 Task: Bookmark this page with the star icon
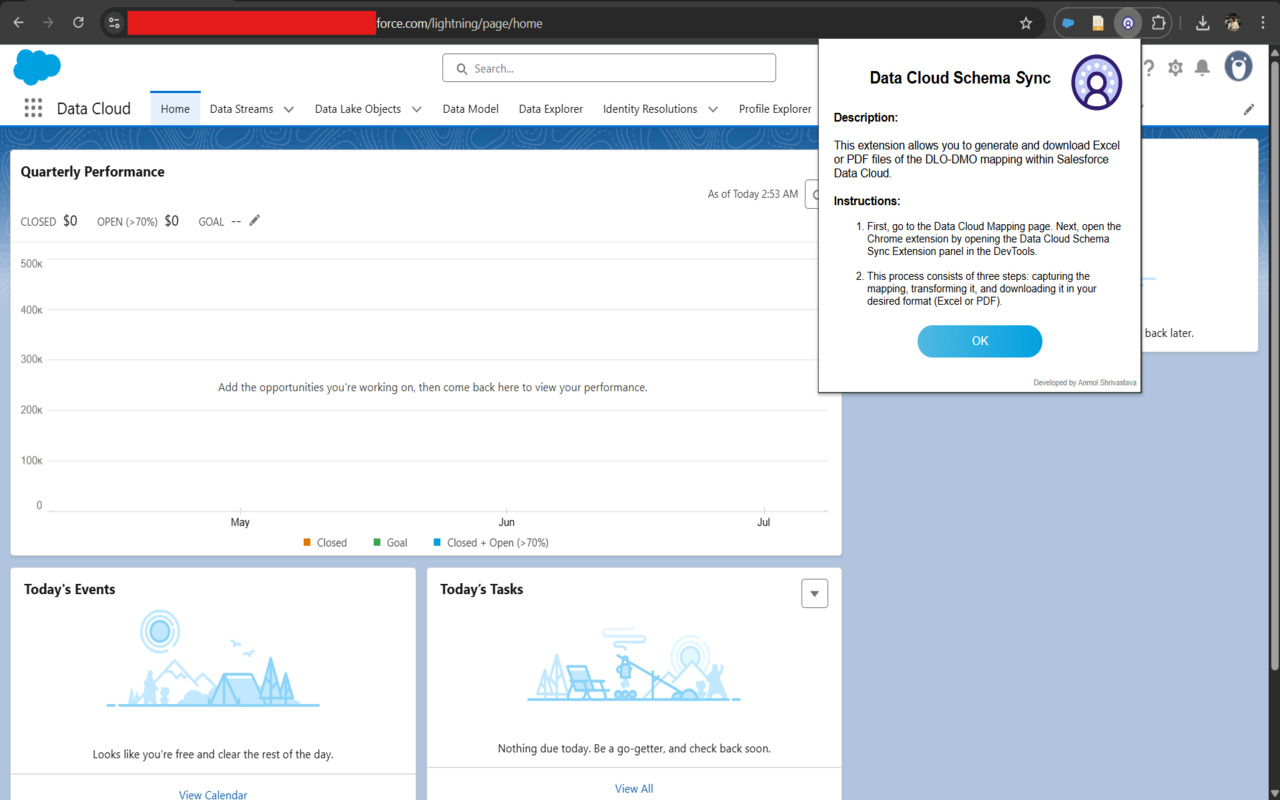coord(1025,23)
